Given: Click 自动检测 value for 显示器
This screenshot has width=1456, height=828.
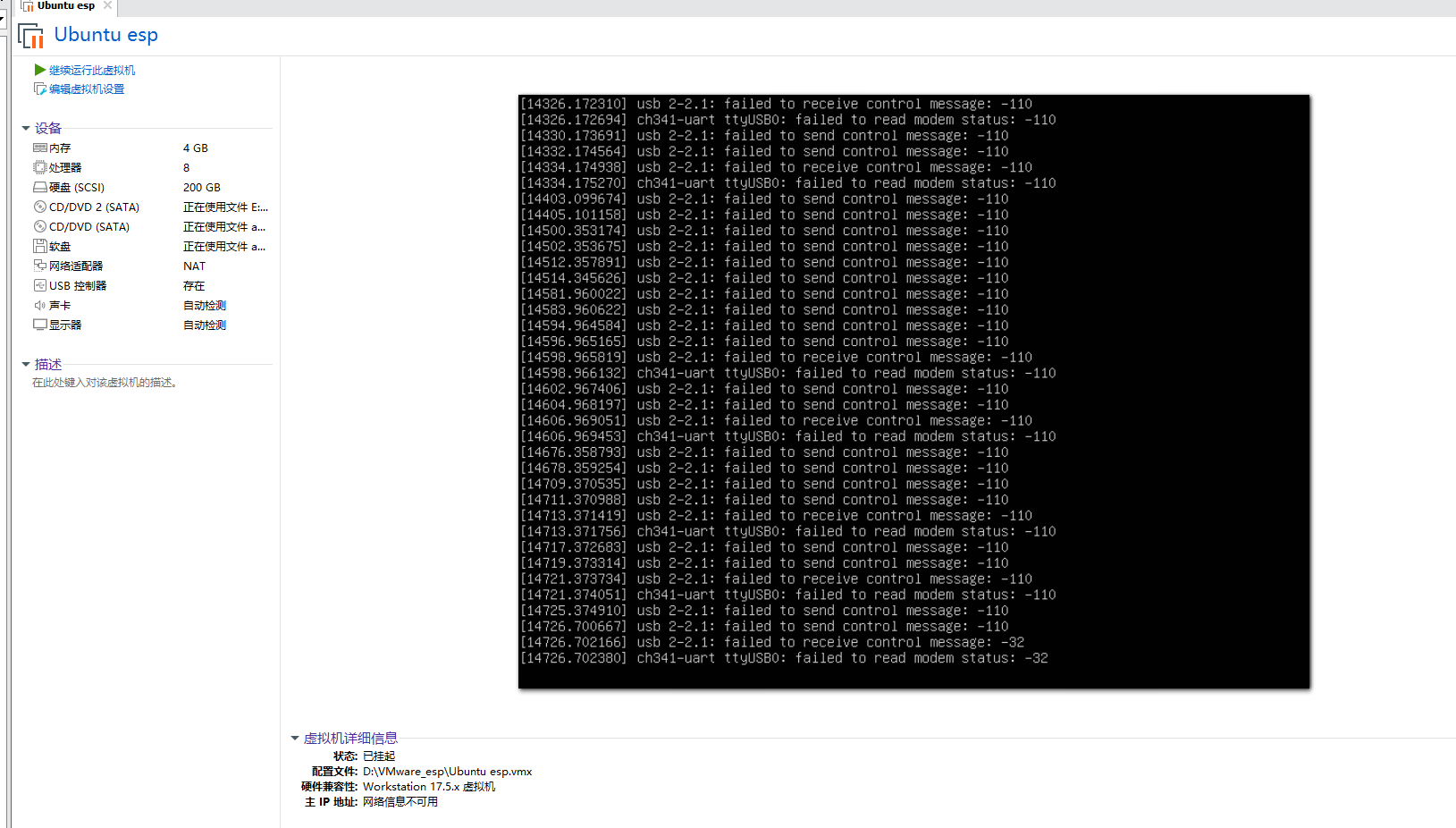Looking at the screenshot, I should click(205, 325).
